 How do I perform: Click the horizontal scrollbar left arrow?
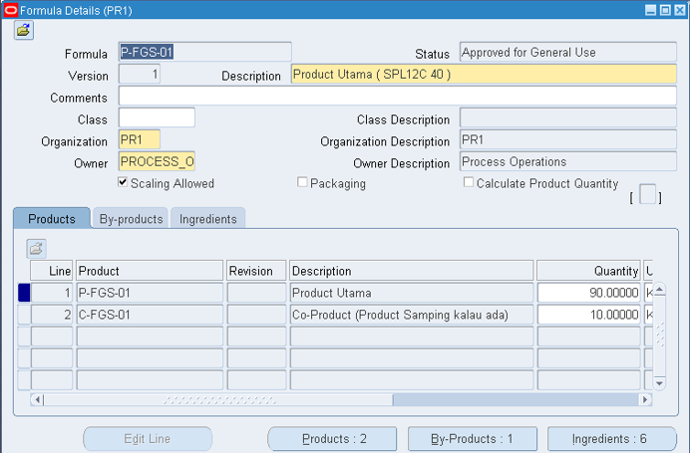tap(37, 400)
